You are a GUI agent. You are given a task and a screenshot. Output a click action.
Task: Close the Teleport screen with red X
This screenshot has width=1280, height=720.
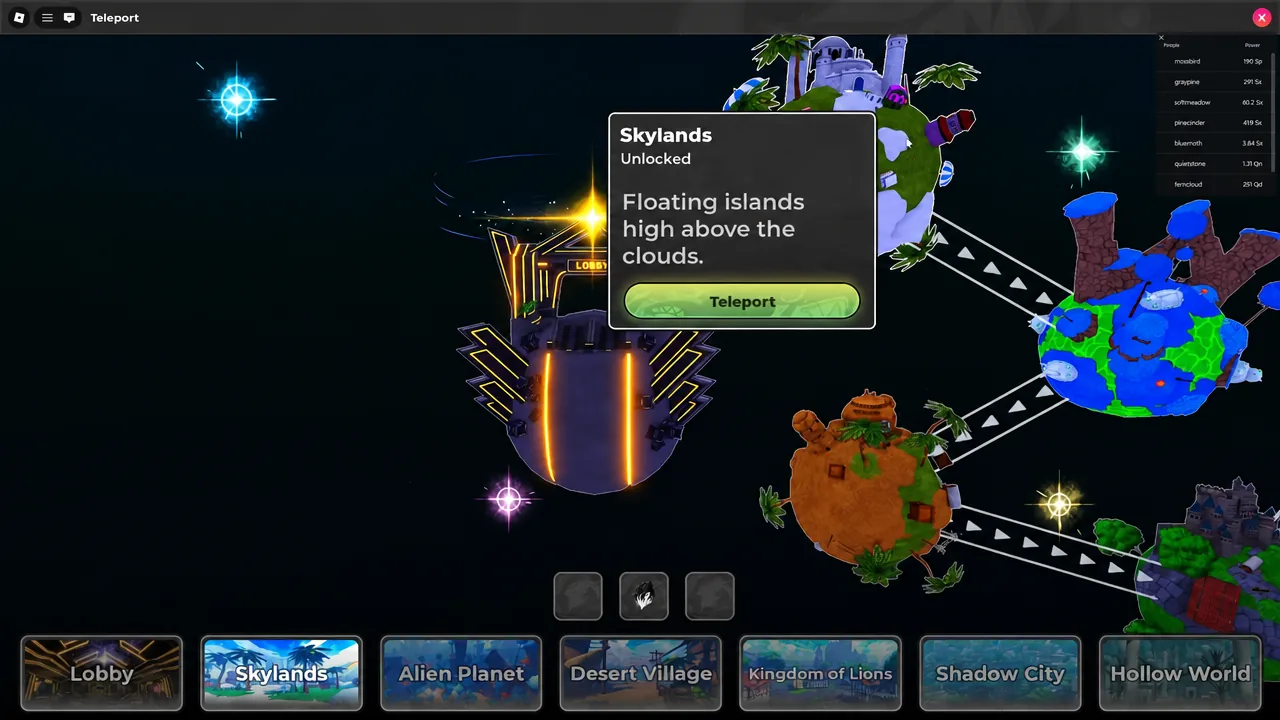(1261, 18)
